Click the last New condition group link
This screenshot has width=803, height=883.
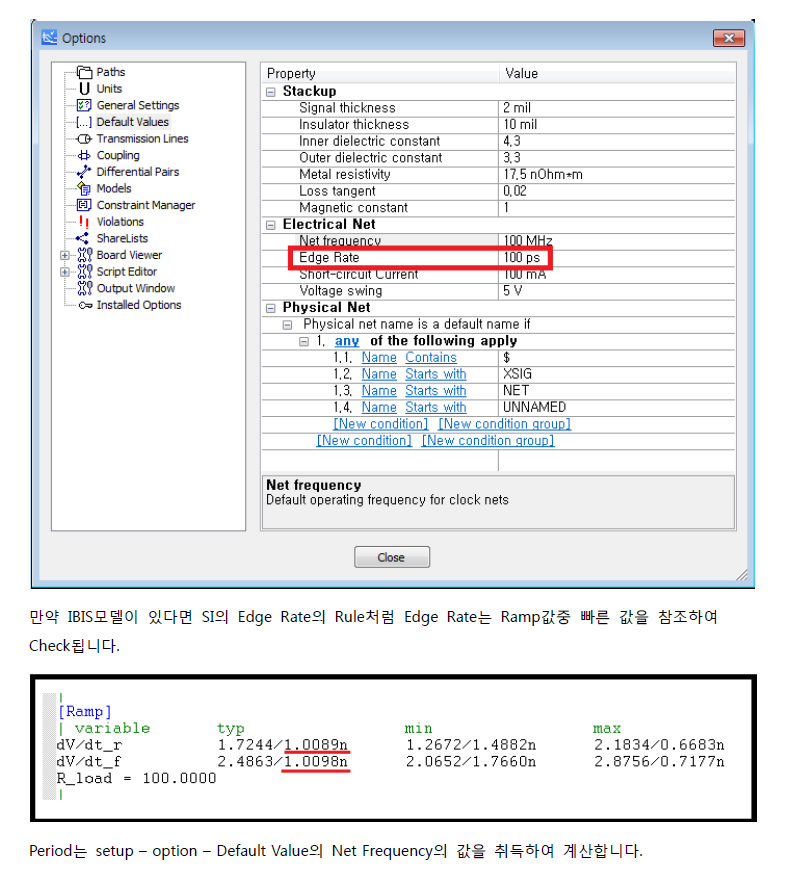tap(487, 441)
